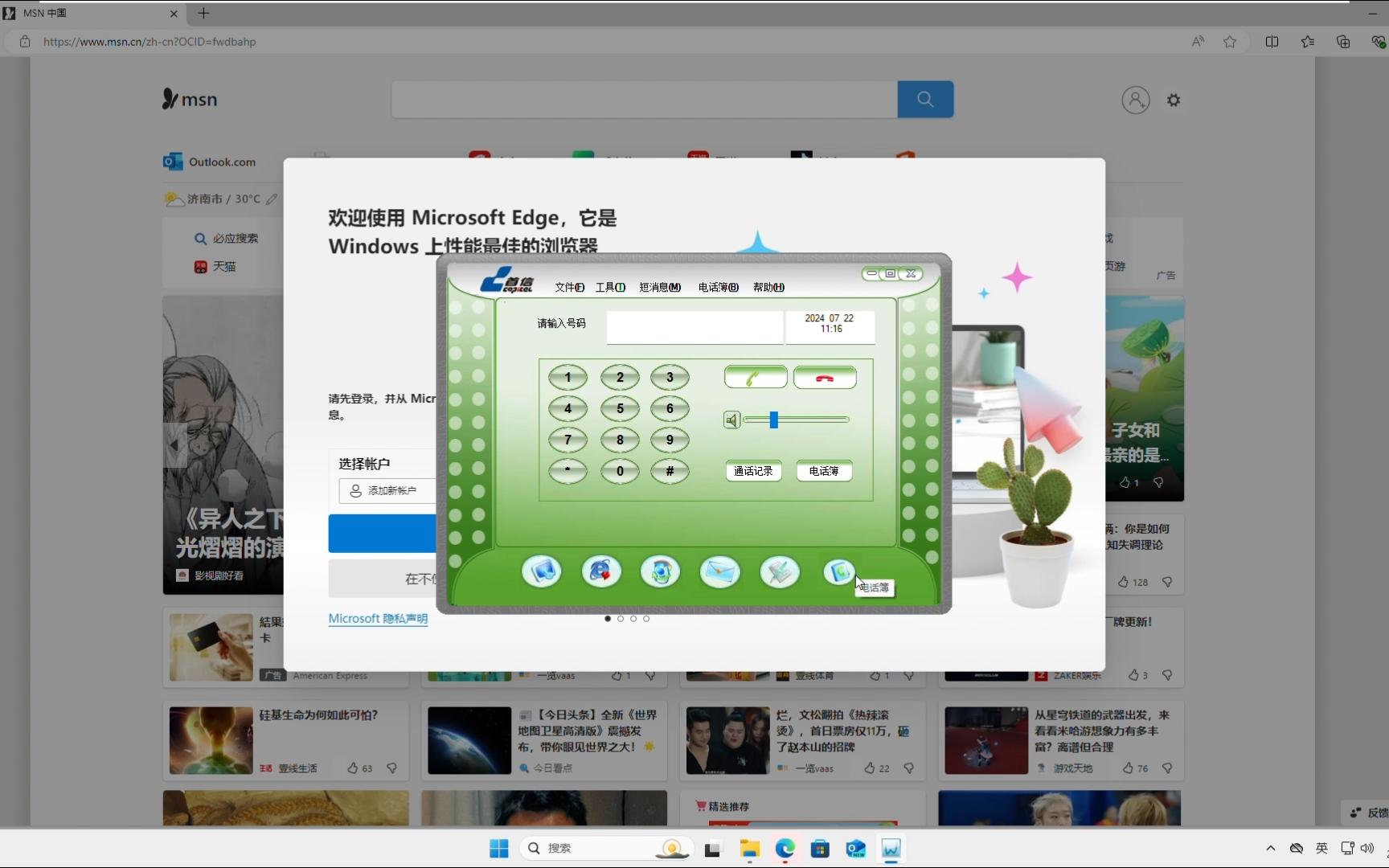Dial digit 9 on the keypad
The width and height of the screenshot is (1389, 868).
pos(670,440)
